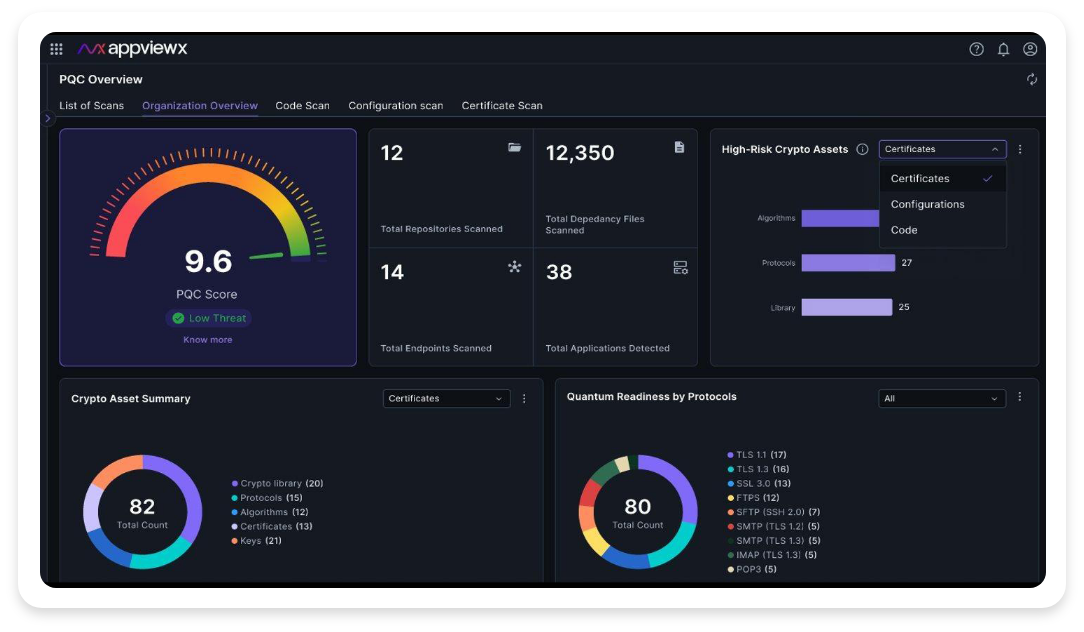Refresh the dashboard with the refresh icon
1084x632 pixels.
(1032, 78)
